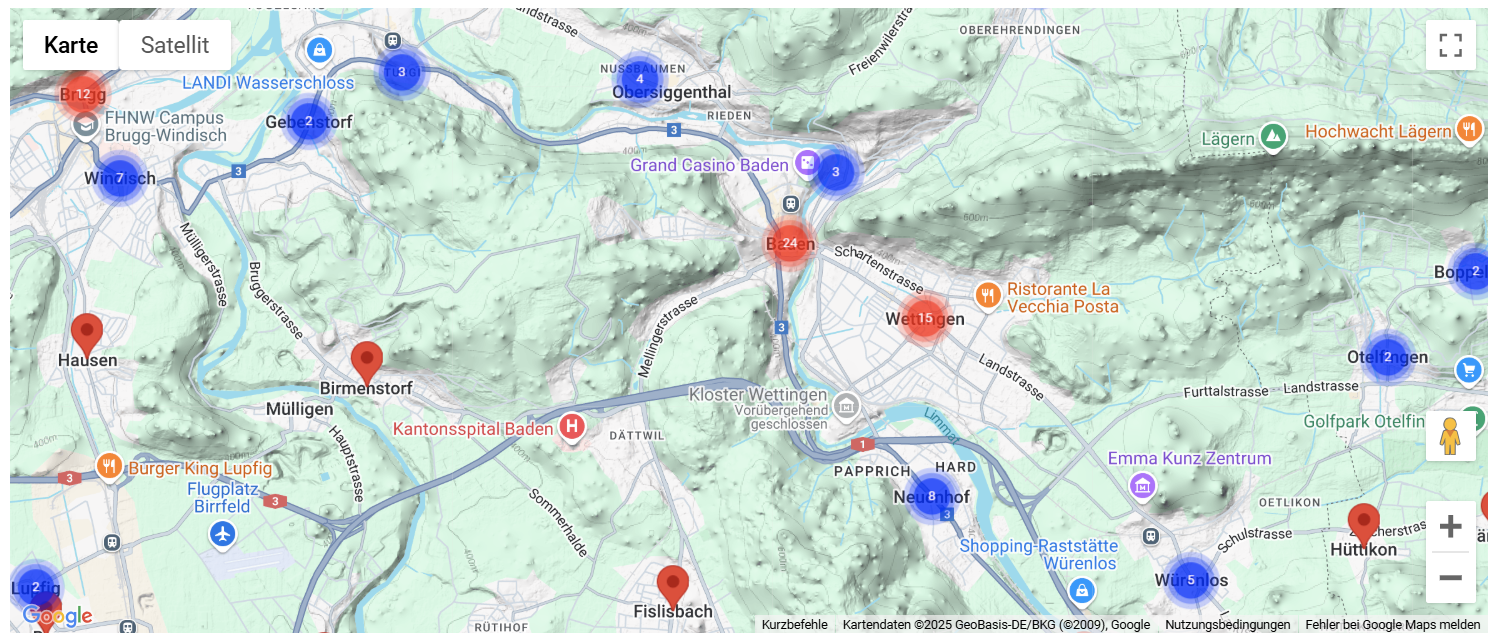Click the Mülligen town label
The width and height of the screenshot is (1499, 643).
point(300,409)
